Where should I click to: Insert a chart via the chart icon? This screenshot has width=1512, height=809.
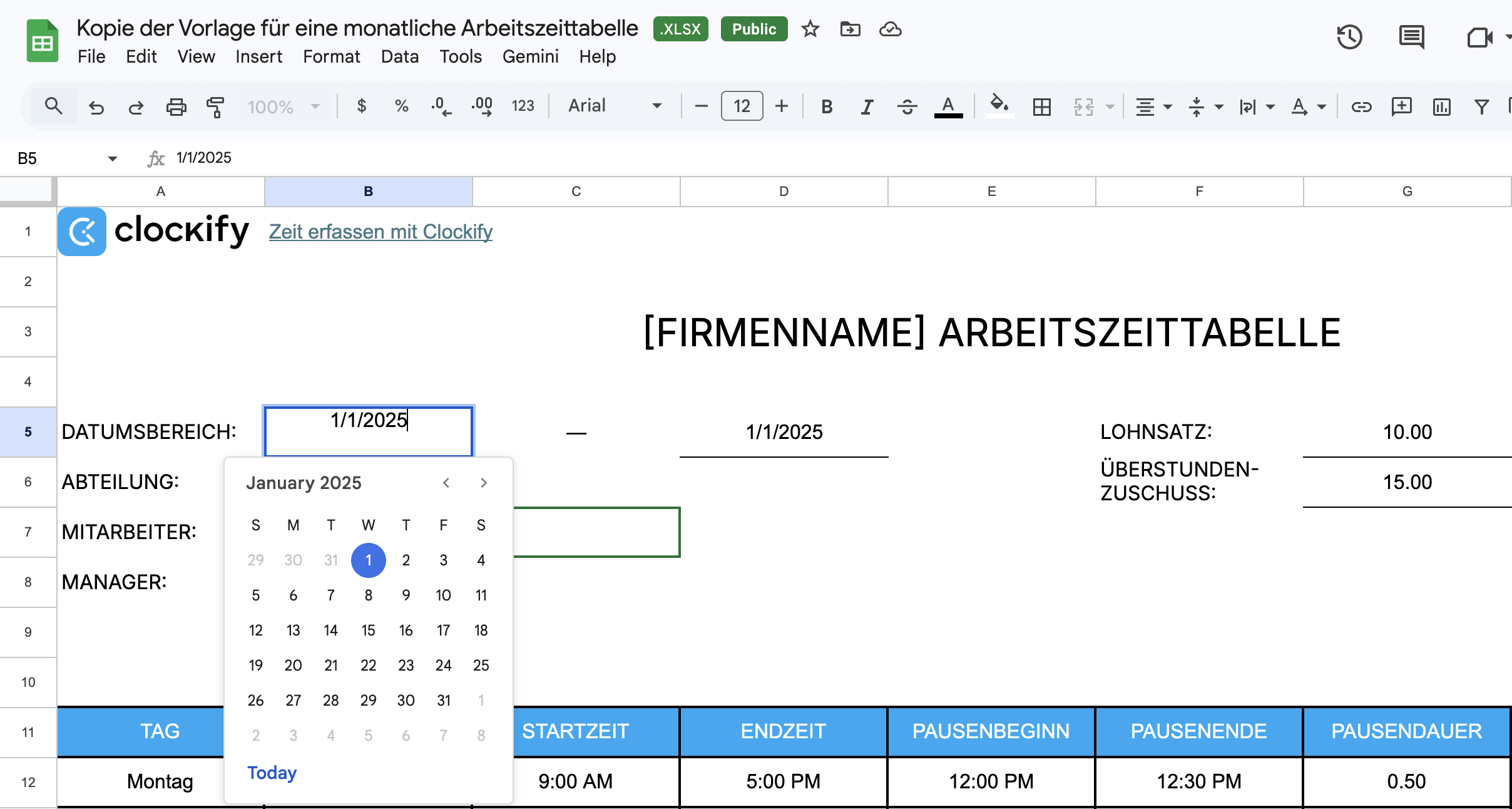click(1441, 106)
